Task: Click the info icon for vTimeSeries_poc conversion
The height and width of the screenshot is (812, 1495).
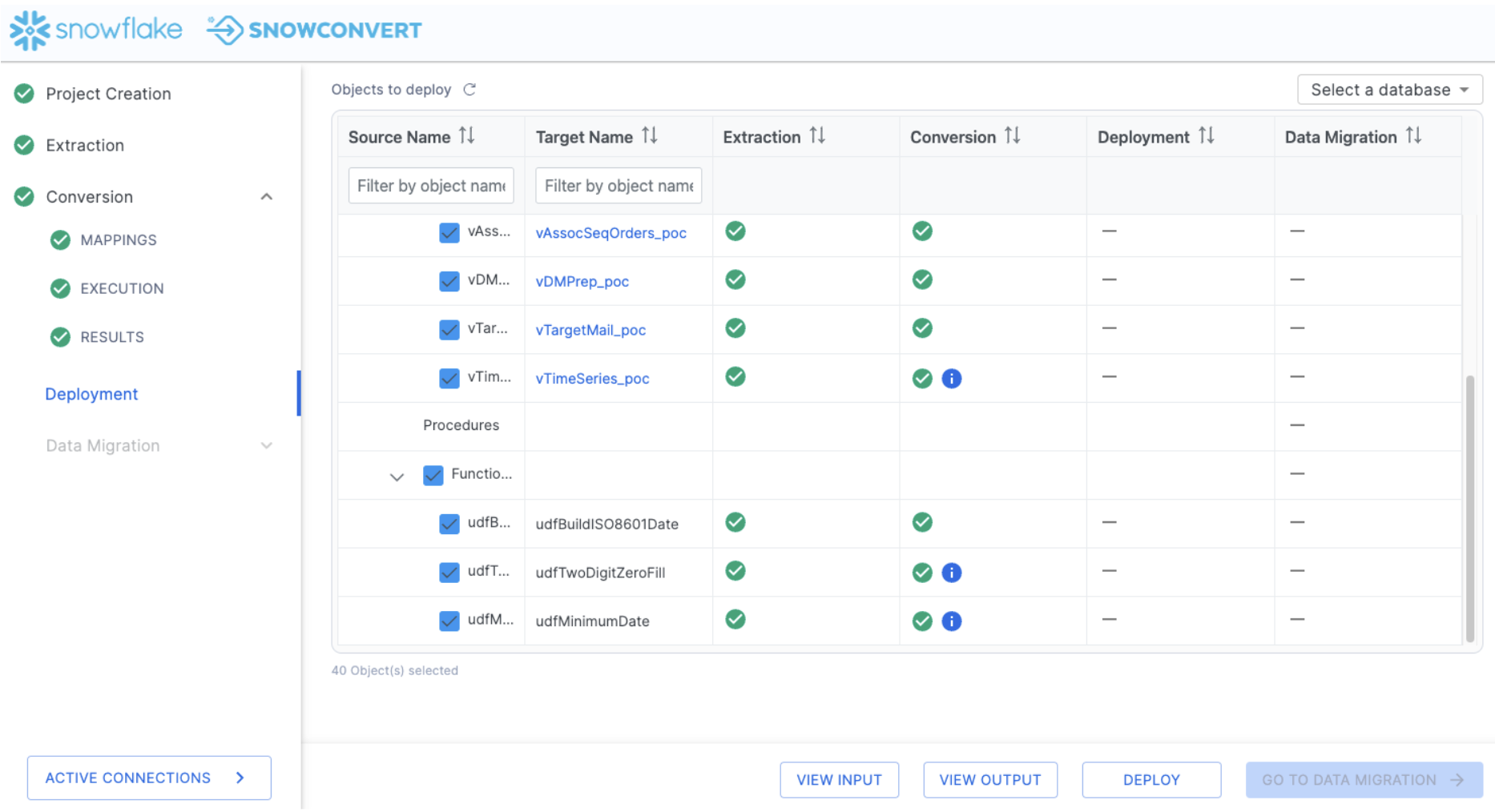Action: (x=951, y=379)
